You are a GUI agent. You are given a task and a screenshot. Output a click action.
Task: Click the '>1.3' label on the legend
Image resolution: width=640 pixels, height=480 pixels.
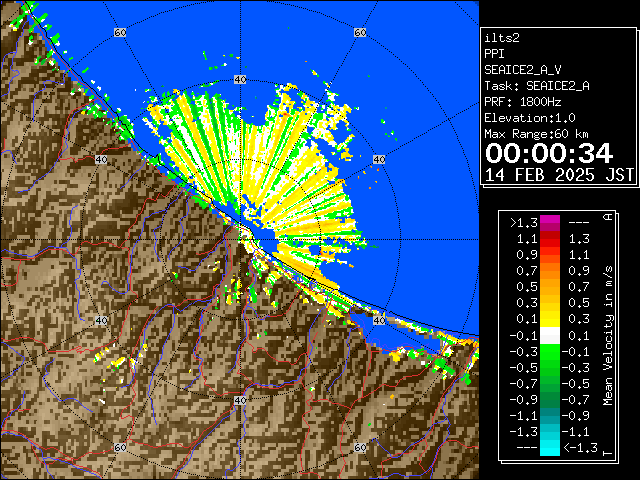point(524,223)
